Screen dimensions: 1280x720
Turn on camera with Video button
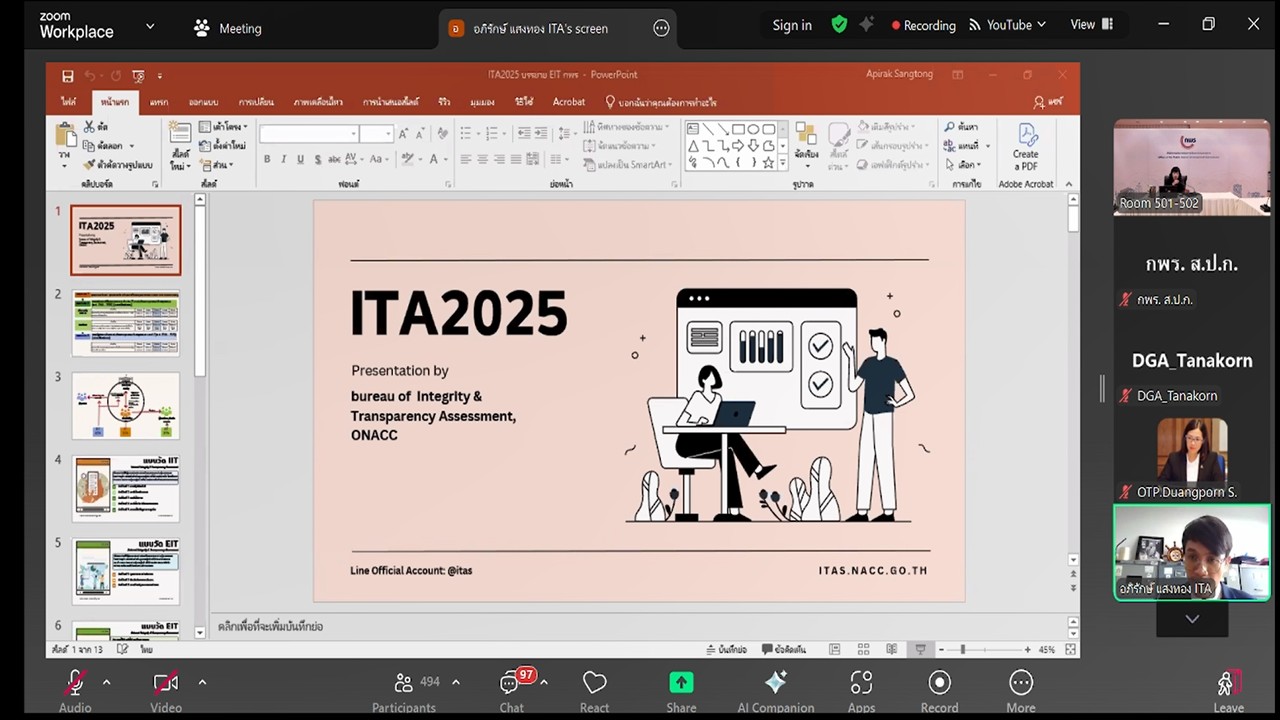pyautogui.click(x=165, y=682)
